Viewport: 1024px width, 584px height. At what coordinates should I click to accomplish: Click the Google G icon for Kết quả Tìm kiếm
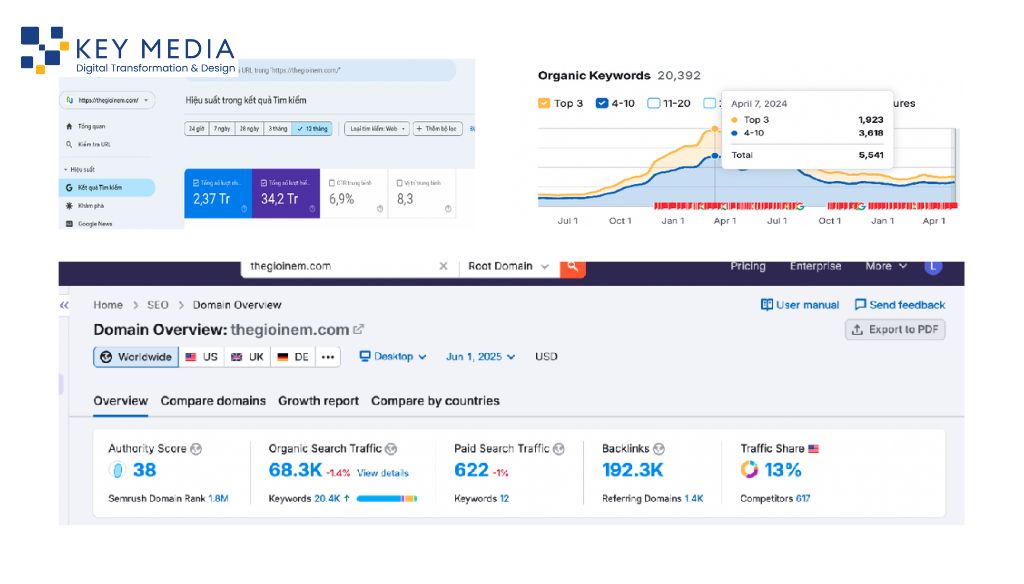point(69,187)
